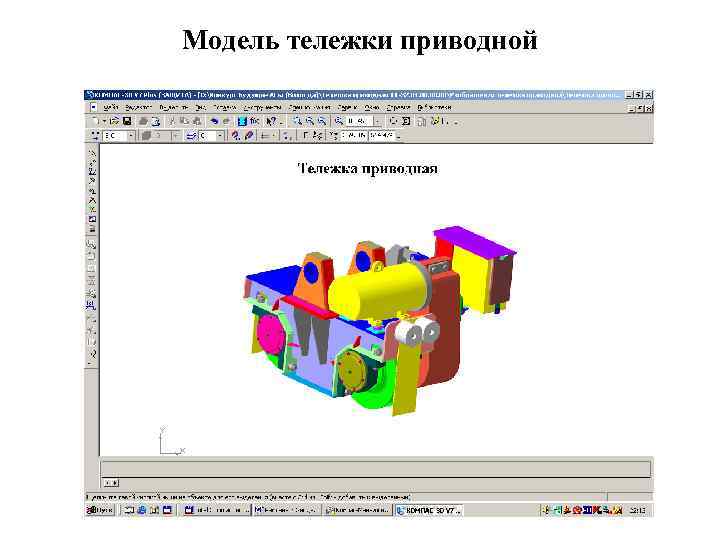This screenshot has height=540, width=720.
Task: Show the whole model
Action: pos(406,121)
